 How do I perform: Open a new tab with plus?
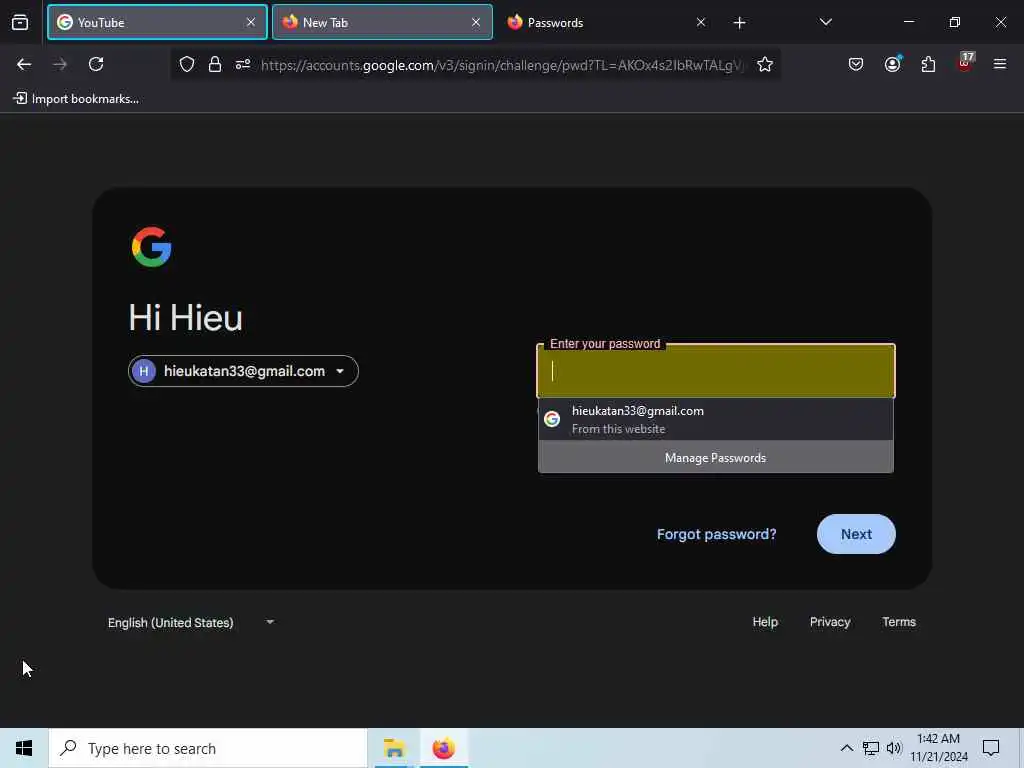click(x=739, y=23)
